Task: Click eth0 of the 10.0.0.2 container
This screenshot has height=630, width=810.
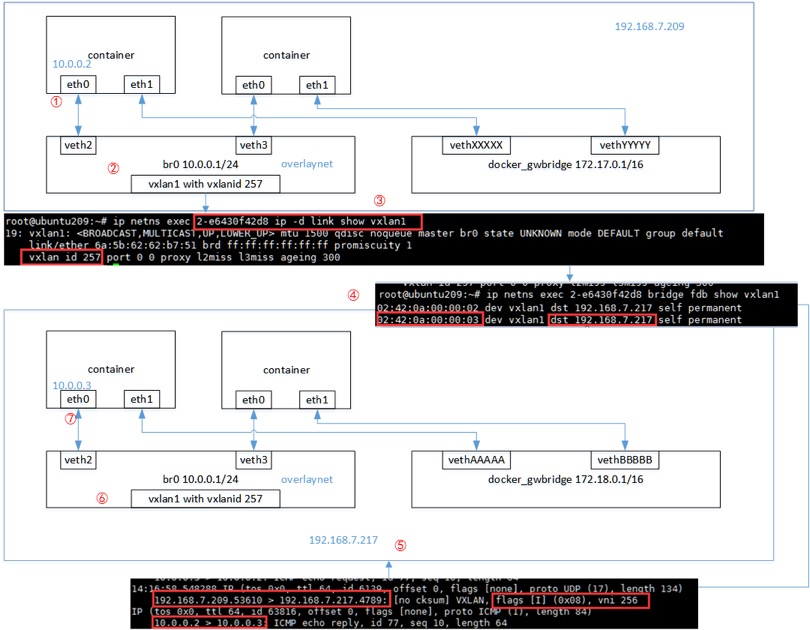Action: (78, 84)
